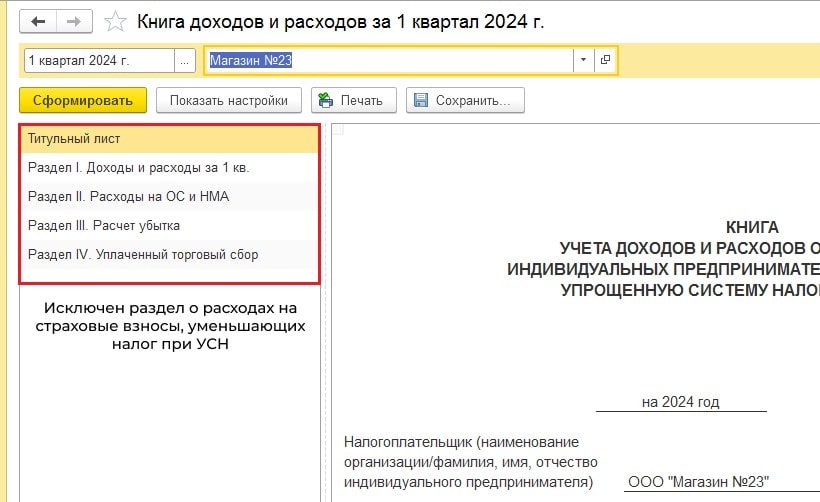Switch to Раздел II. Расходы на ОС и НМА
Viewport: 820px width, 502px height.
point(168,197)
